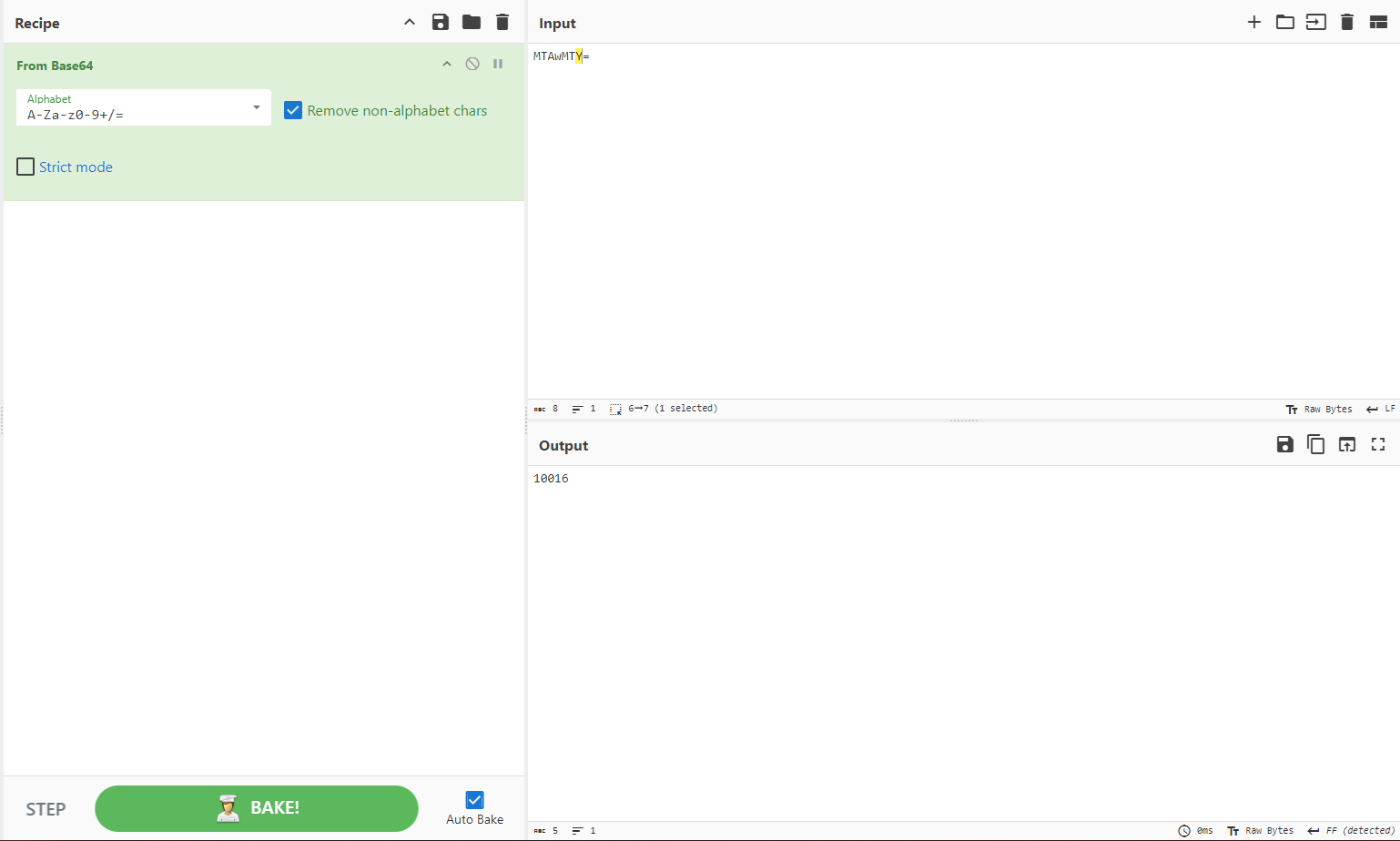Open the Alphabet dropdown
The image size is (1400, 841).
point(257,107)
